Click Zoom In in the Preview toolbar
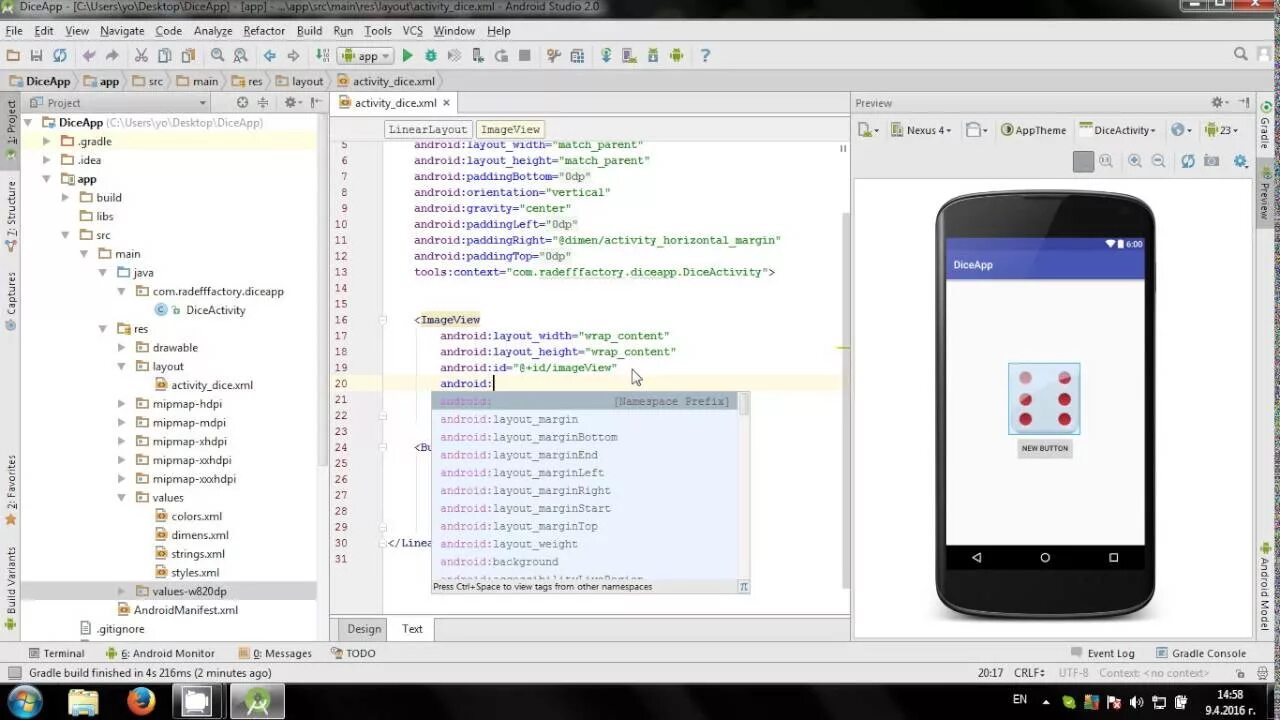Screen dimensions: 1280x720 [1135, 160]
